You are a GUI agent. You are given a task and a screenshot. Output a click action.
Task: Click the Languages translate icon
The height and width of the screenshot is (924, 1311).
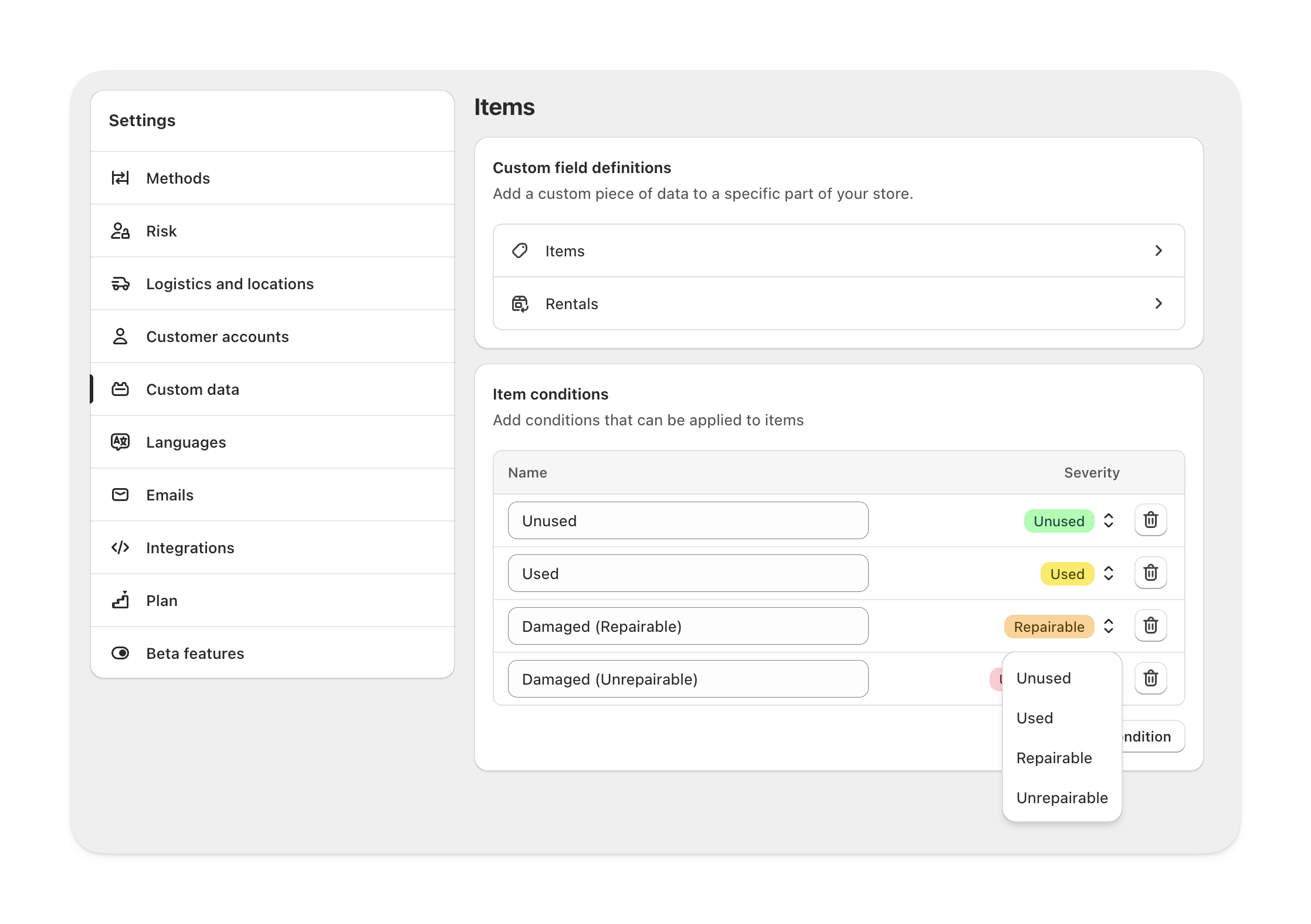click(x=120, y=442)
